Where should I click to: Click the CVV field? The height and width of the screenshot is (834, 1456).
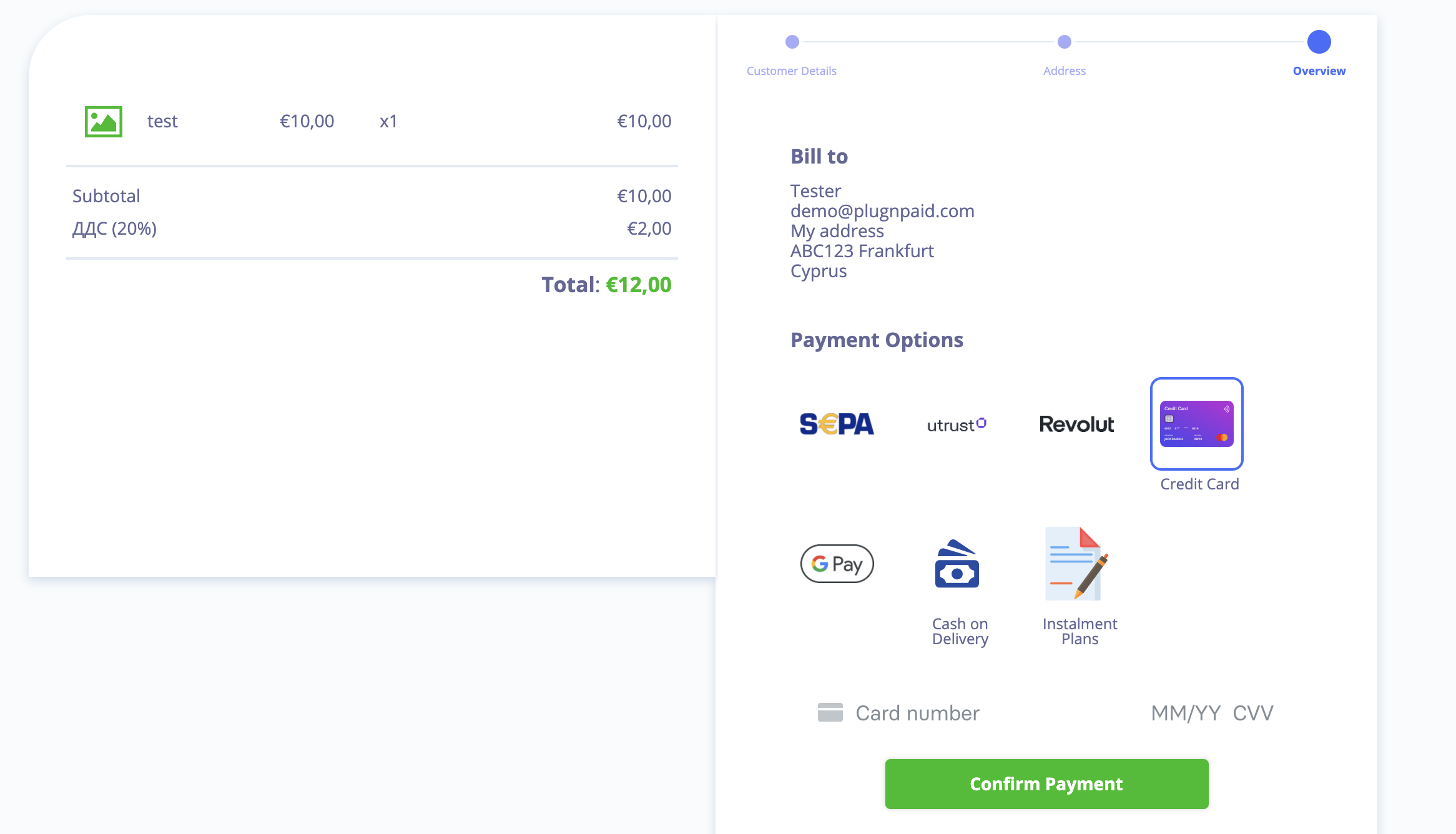click(1253, 713)
